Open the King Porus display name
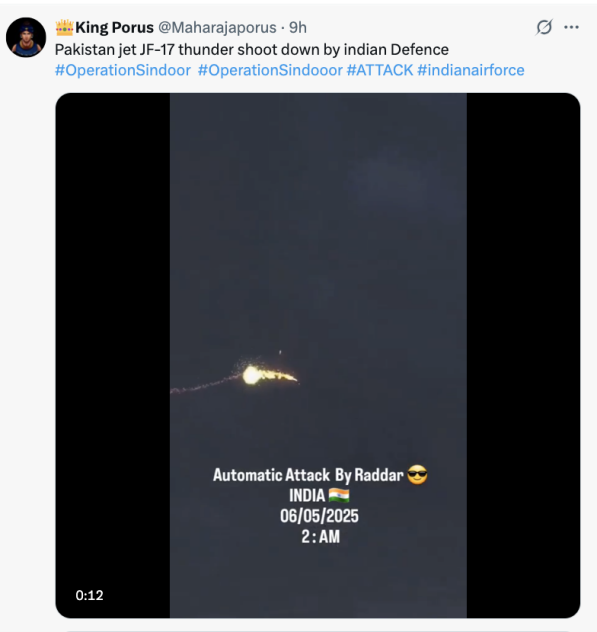Screen dimensions: 597x632 [114, 27]
